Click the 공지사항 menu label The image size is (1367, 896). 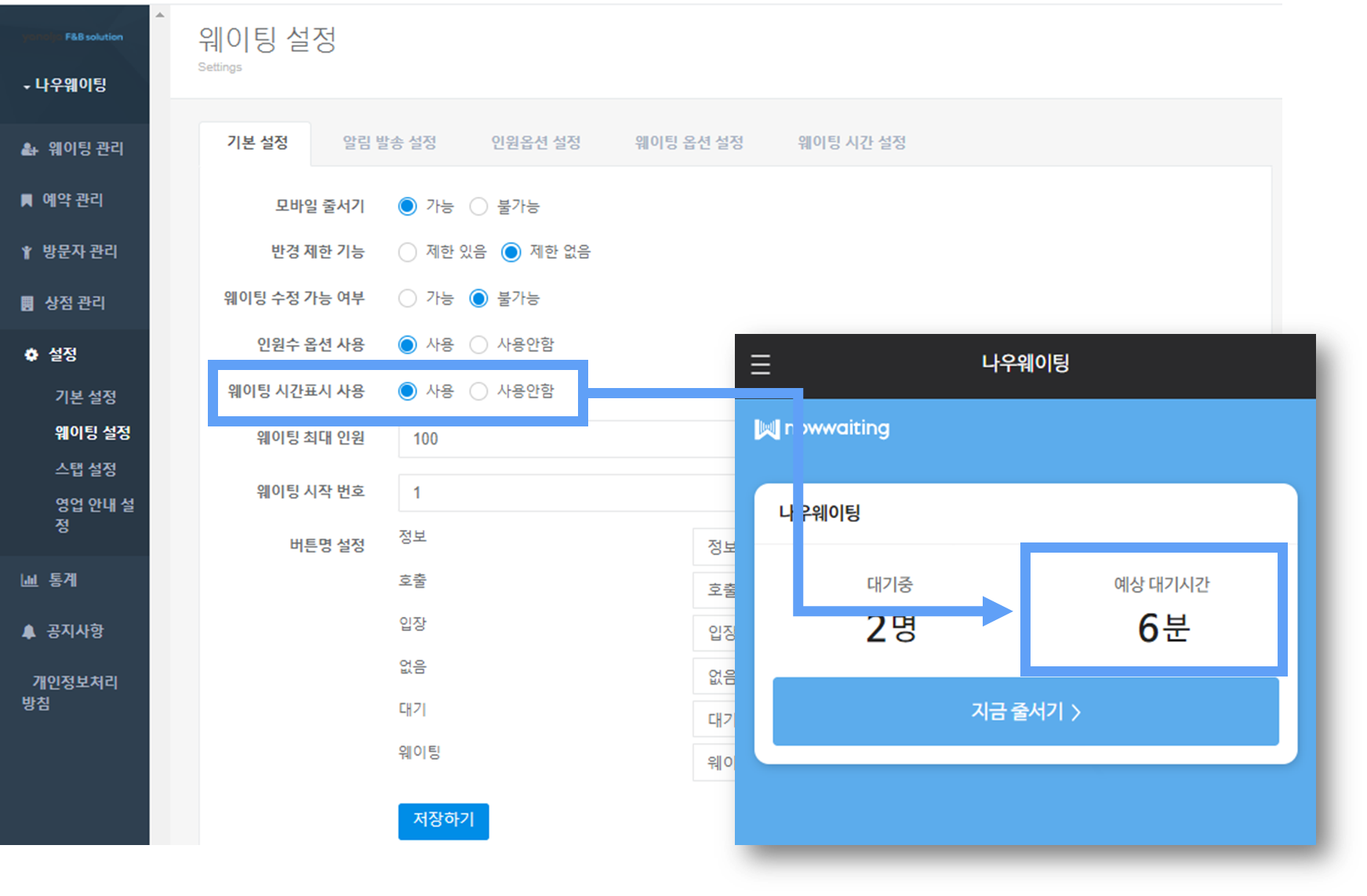(x=75, y=631)
